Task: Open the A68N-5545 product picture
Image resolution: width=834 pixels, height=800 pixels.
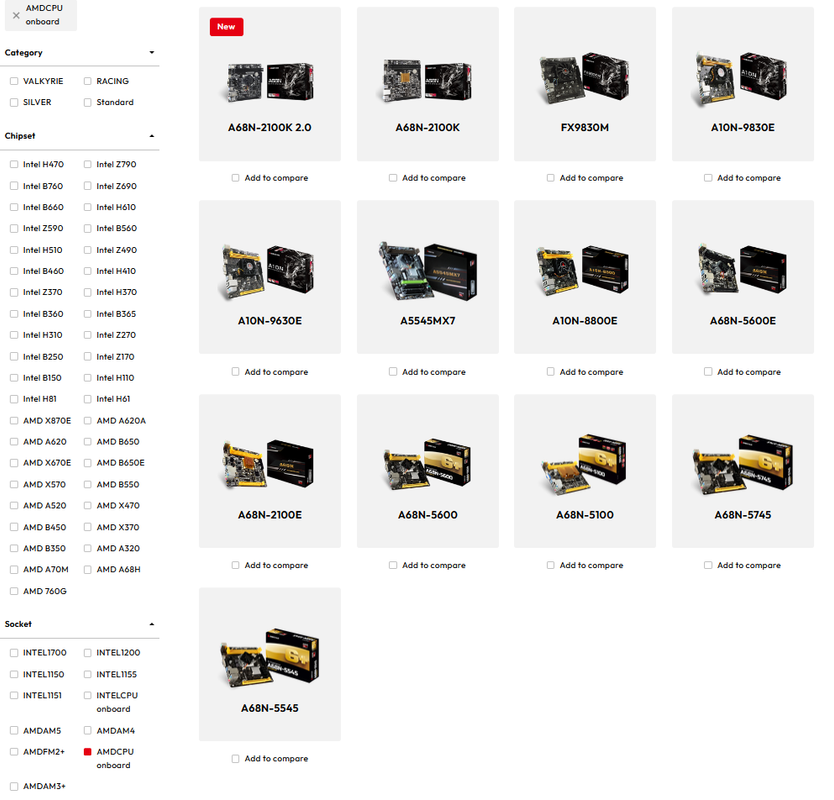Action: tap(270, 658)
